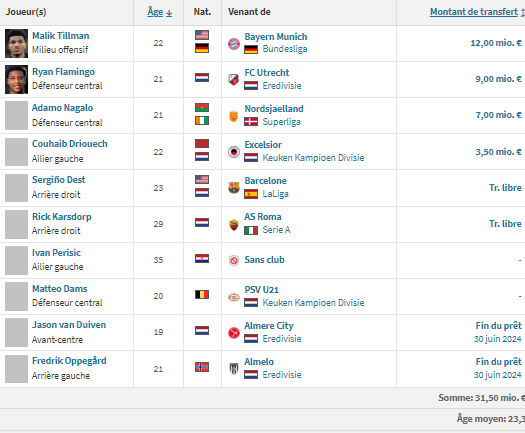Open Sergiño Dest player profile
Screen dimensions: 525x433
click(x=59, y=180)
